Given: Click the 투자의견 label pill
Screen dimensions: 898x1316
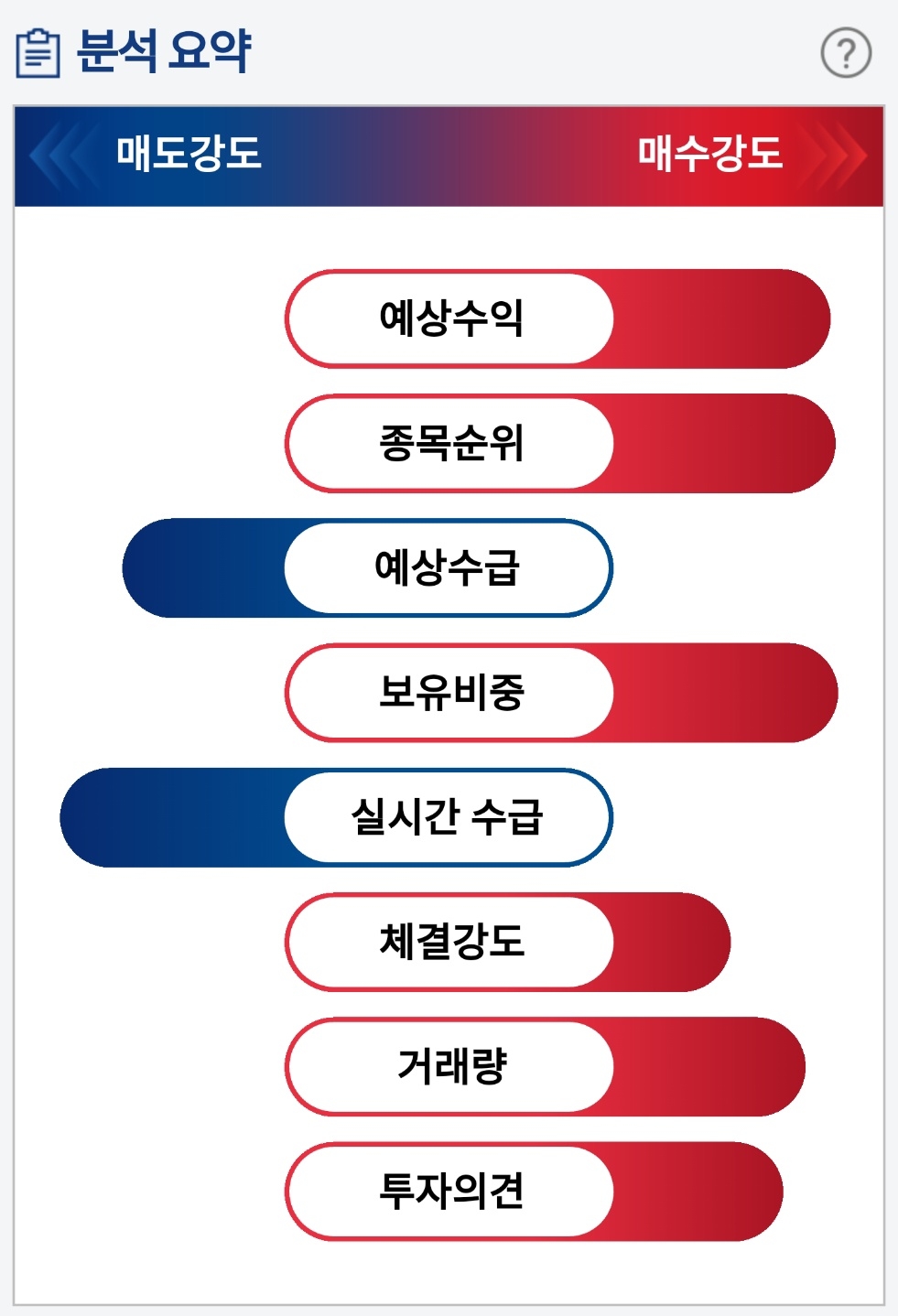Looking at the screenshot, I should coord(449,1191).
